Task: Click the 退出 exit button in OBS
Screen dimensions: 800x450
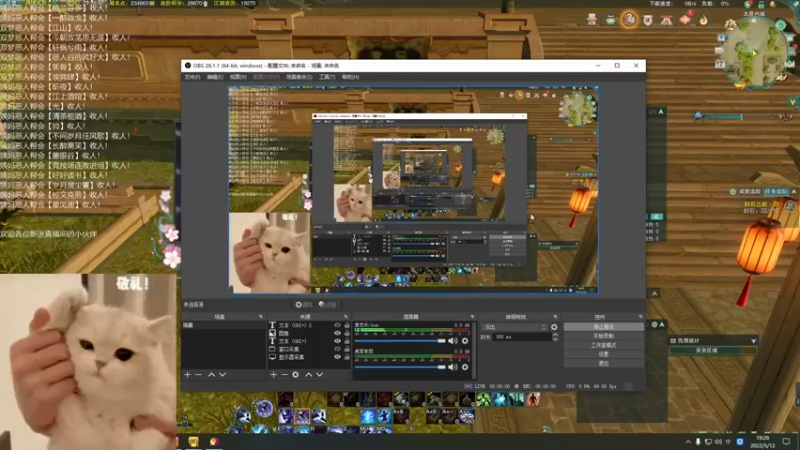Action: [x=604, y=363]
